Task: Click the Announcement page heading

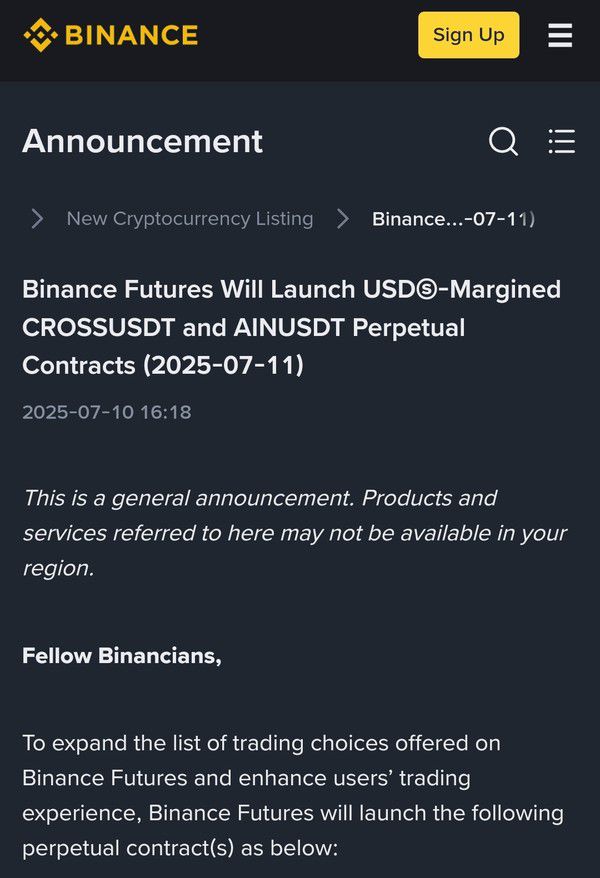Action: click(142, 141)
